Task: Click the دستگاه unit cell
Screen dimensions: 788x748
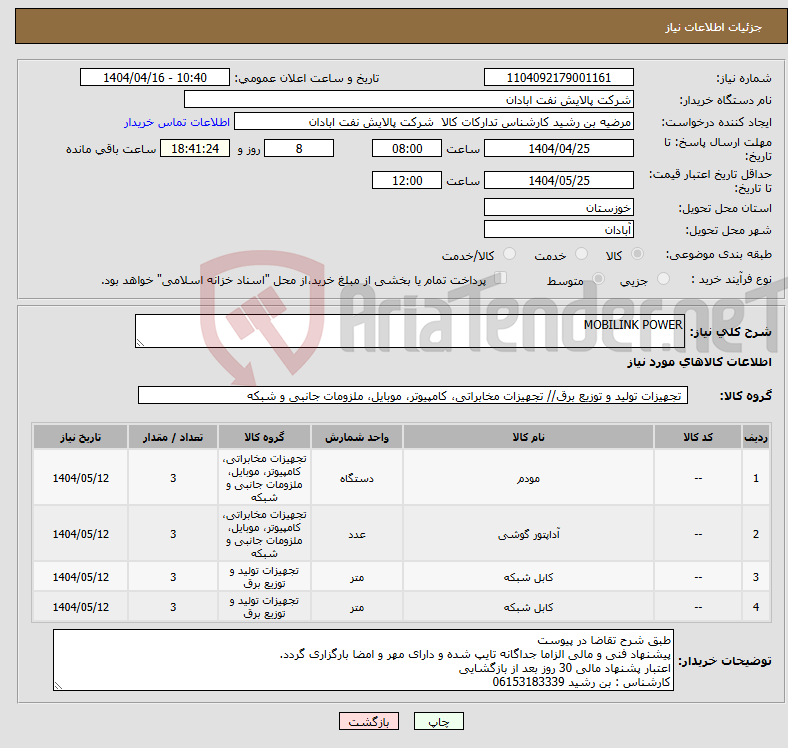Action: point(357,478)
